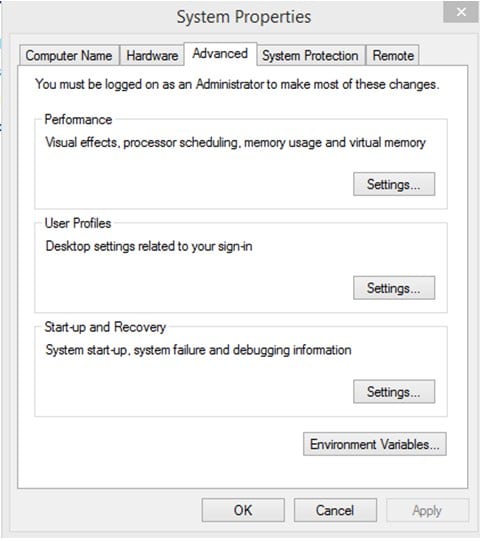Confirm the dialog with OK
480x541 pixels.
[x=243, y=510]
